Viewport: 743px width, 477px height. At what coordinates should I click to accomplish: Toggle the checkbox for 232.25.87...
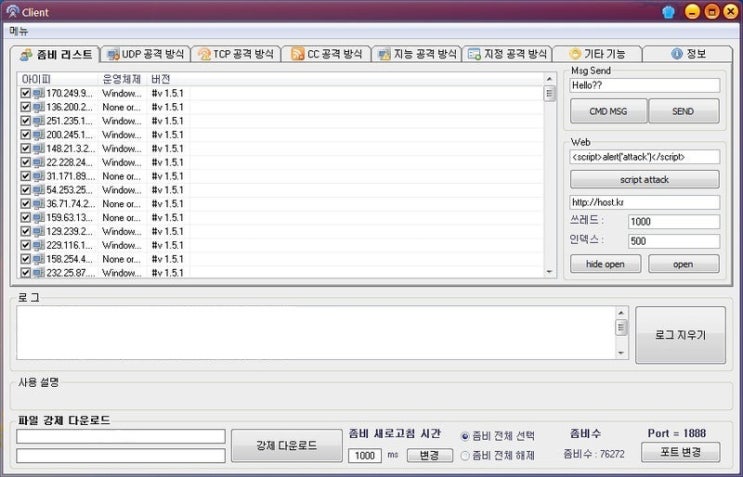(26, 272)
